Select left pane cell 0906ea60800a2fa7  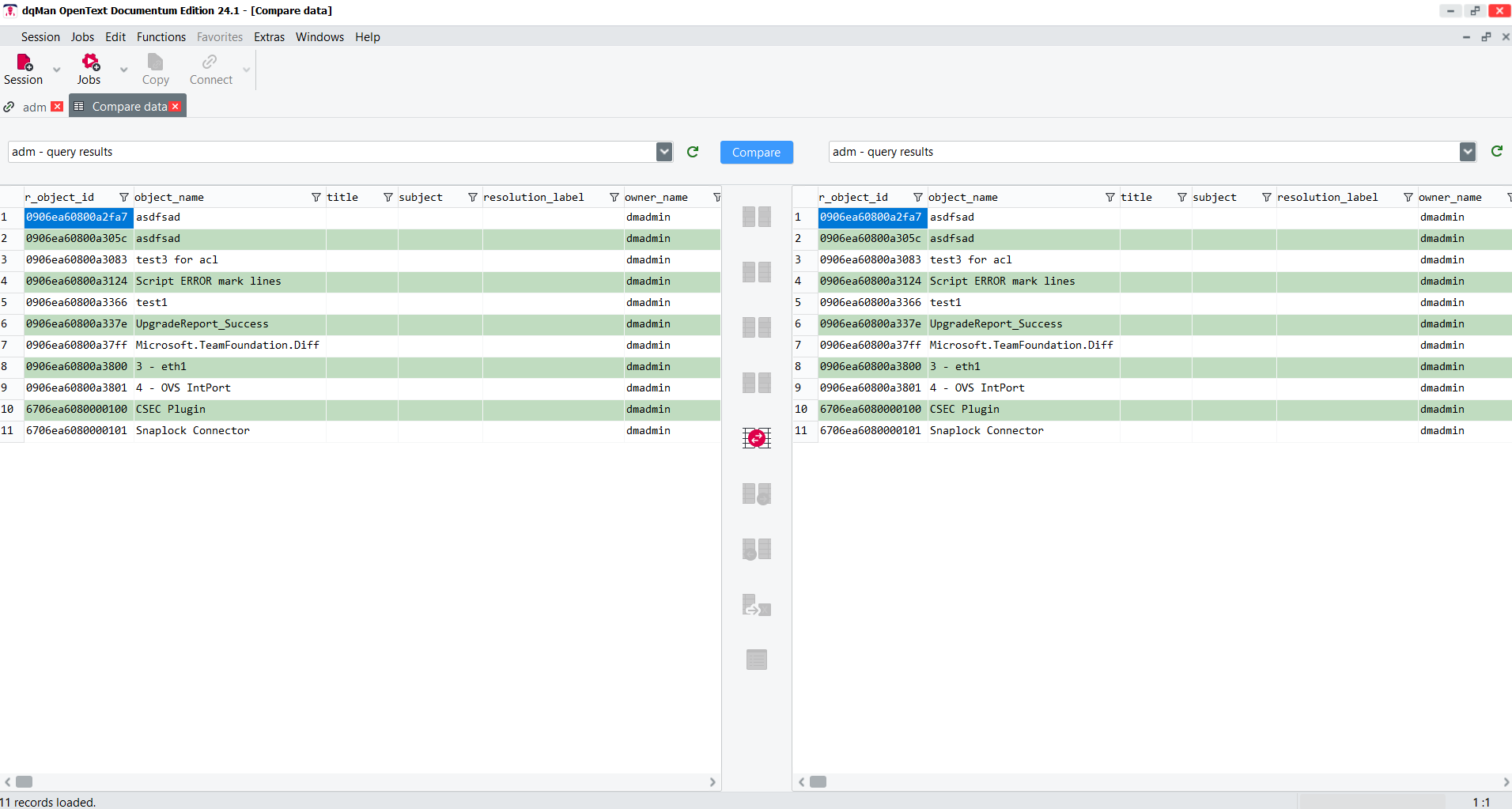(x=78, y=217)
